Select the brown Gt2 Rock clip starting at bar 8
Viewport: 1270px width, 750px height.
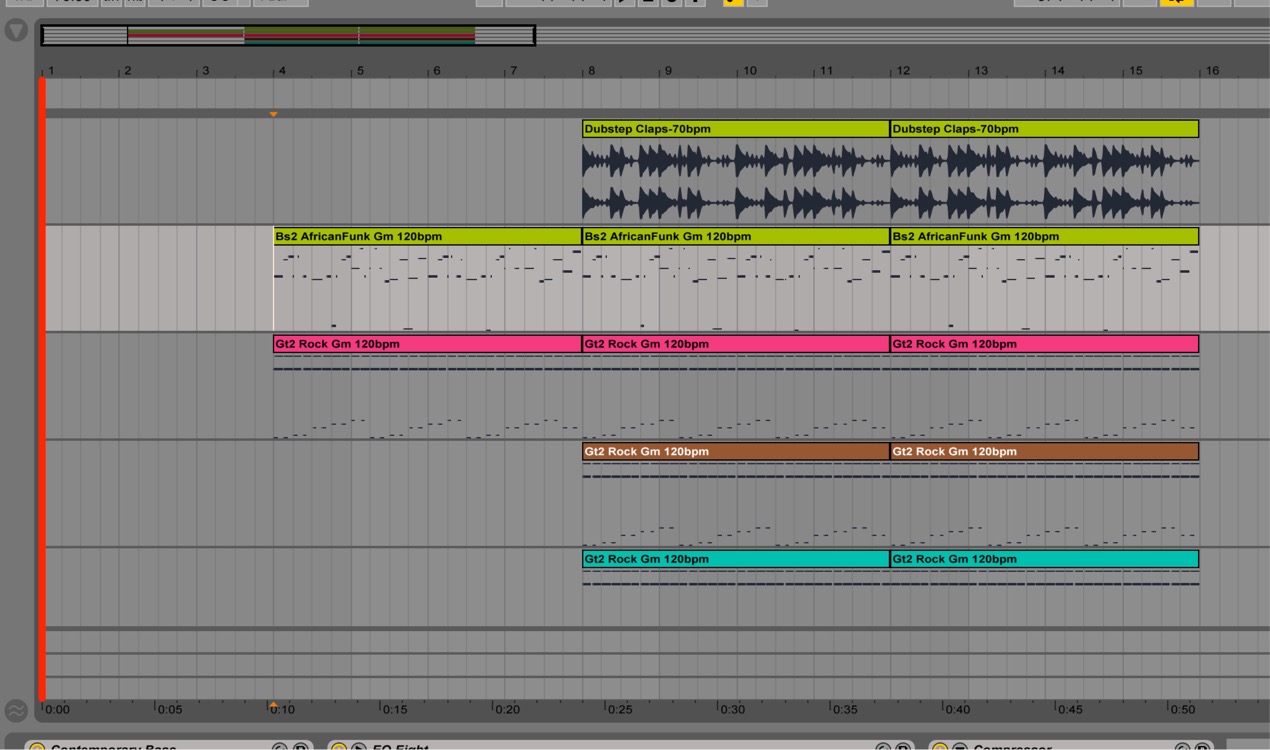click(x=736, y=451)
